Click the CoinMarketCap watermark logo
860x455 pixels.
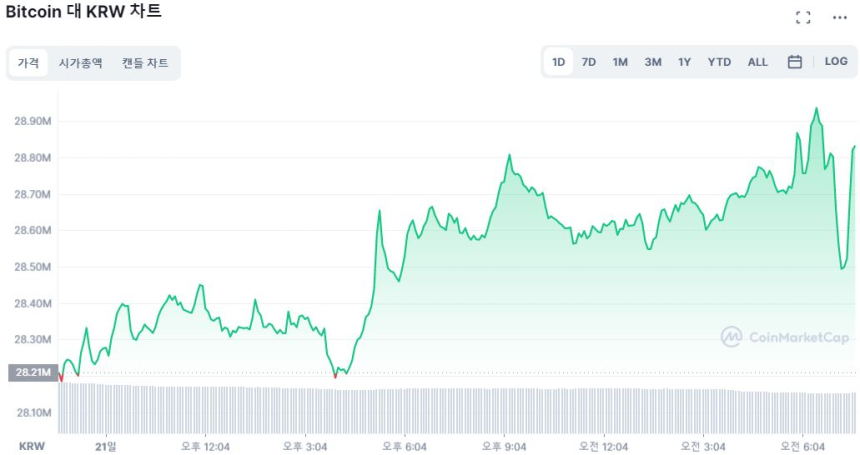click(x=785, y=337)
